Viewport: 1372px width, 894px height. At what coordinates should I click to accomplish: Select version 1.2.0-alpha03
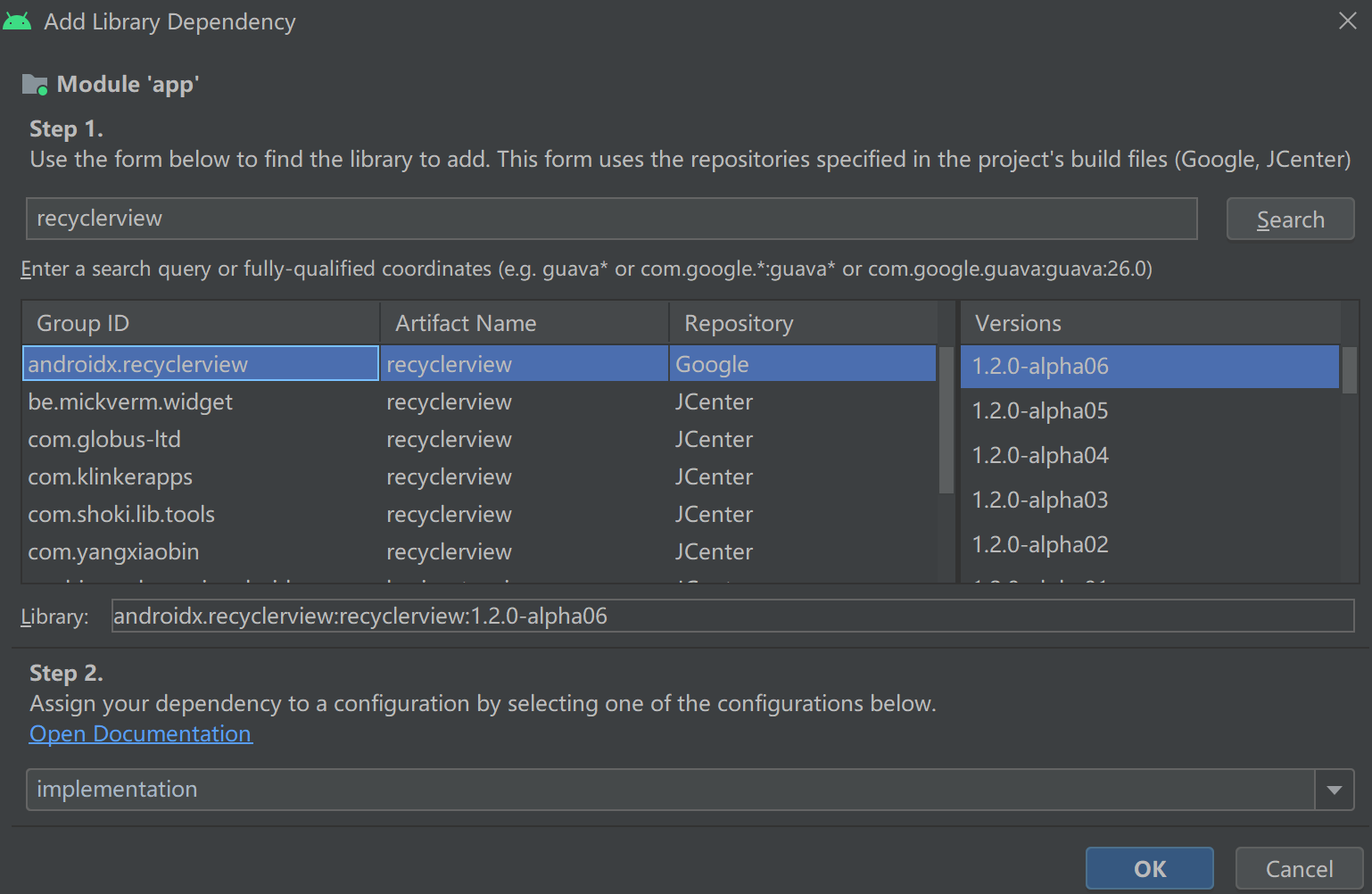click(1040, 500)
